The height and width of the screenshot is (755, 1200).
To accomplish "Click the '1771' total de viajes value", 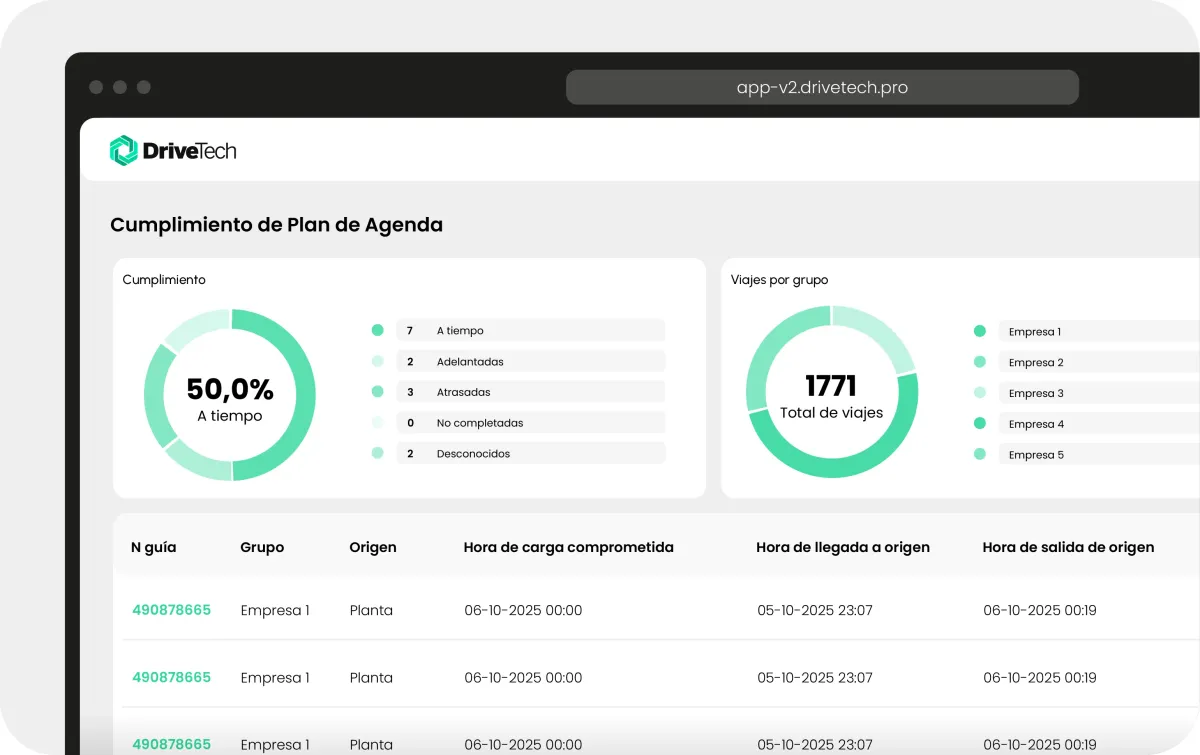I will click(831, 386).
